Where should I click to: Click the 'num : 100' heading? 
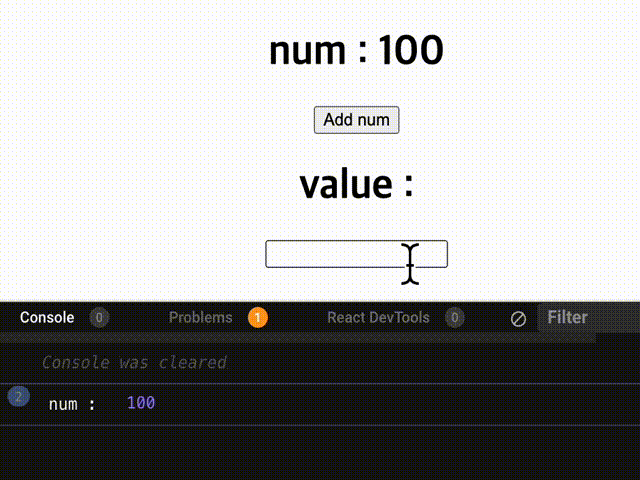pyautogui.click(x=356, y=50)
